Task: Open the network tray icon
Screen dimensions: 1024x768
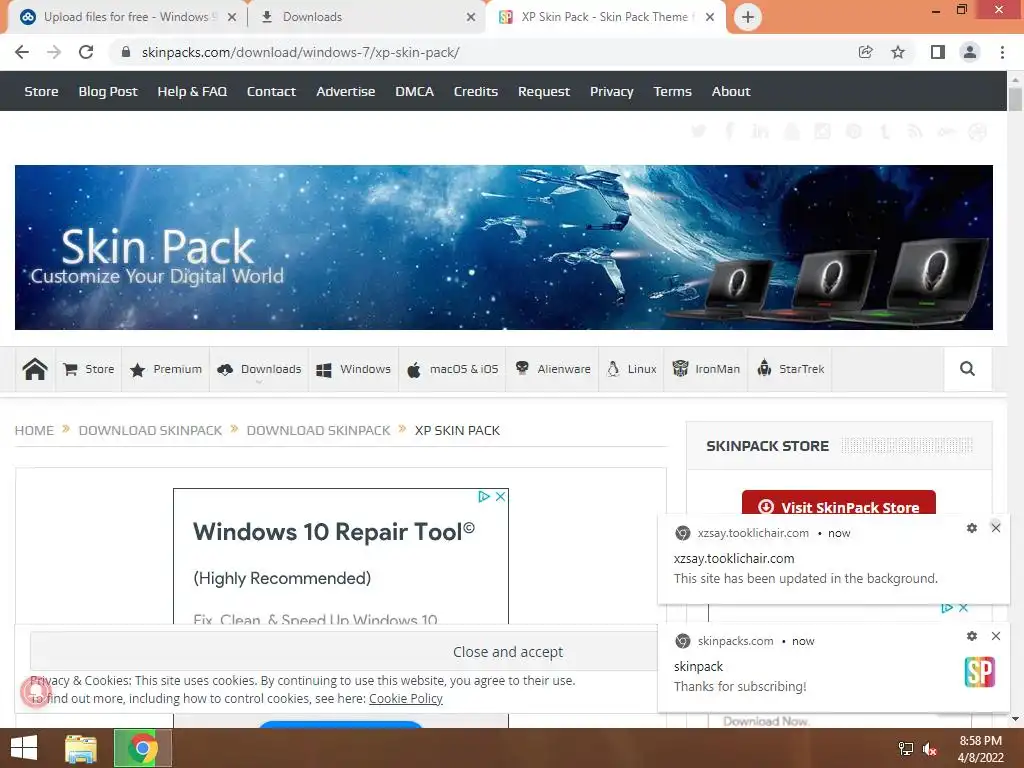Action: (906, 749)
